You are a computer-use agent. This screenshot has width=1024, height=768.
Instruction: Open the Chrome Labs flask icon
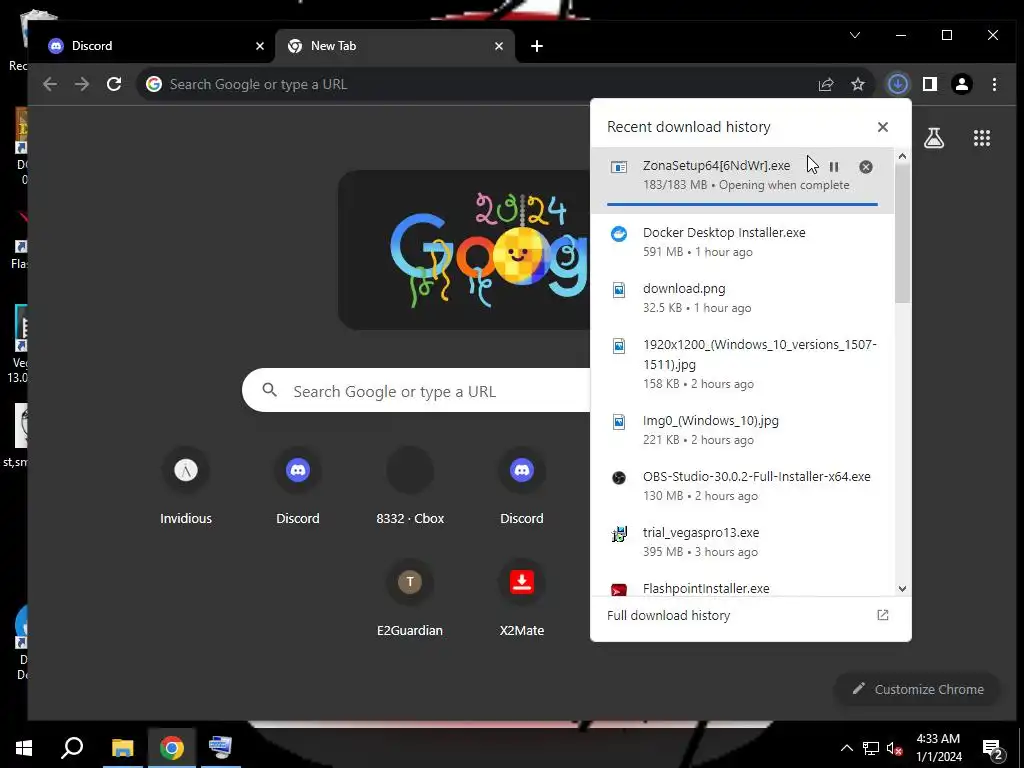[x=934, y=138]
